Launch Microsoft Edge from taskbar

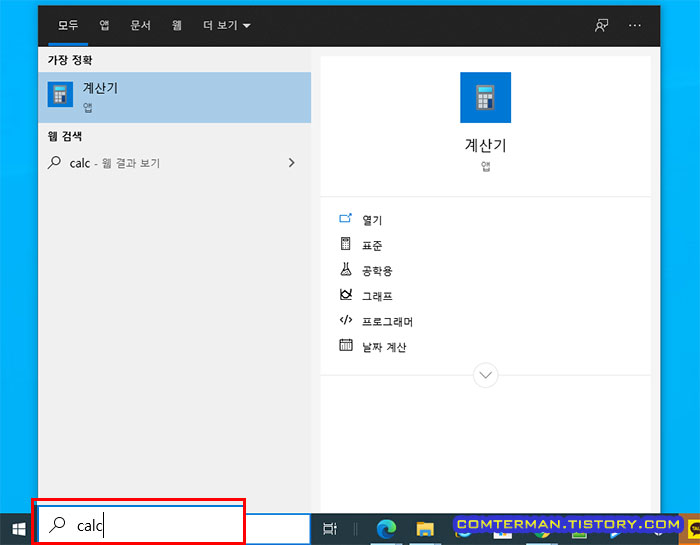[x=386, y=529]
